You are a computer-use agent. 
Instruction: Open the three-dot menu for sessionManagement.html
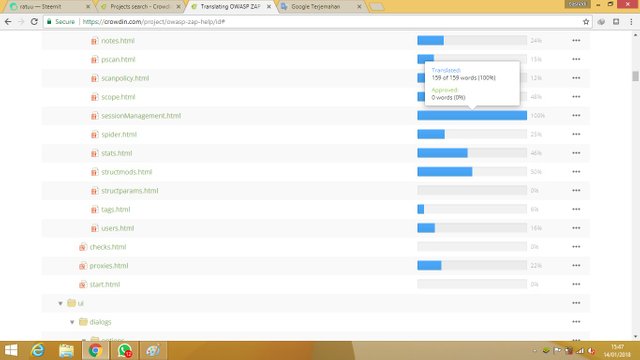click(576, 116)
